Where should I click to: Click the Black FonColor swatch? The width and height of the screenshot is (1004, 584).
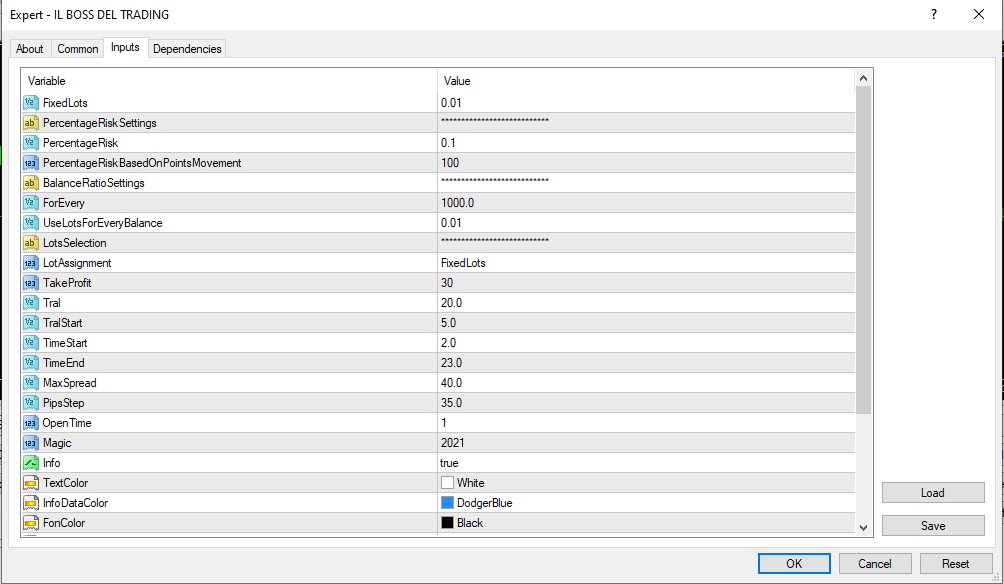pyautogui.click(x=447, y=523)
